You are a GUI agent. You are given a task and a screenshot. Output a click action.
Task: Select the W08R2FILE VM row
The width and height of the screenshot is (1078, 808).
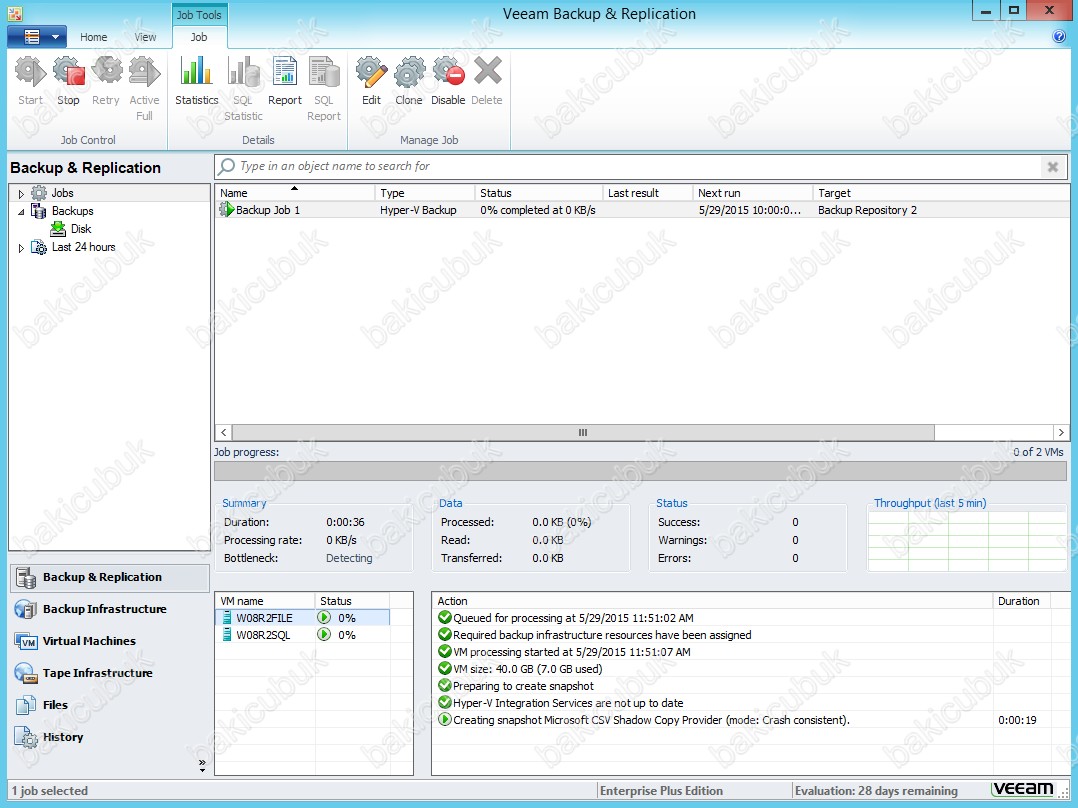click(303, 618)
